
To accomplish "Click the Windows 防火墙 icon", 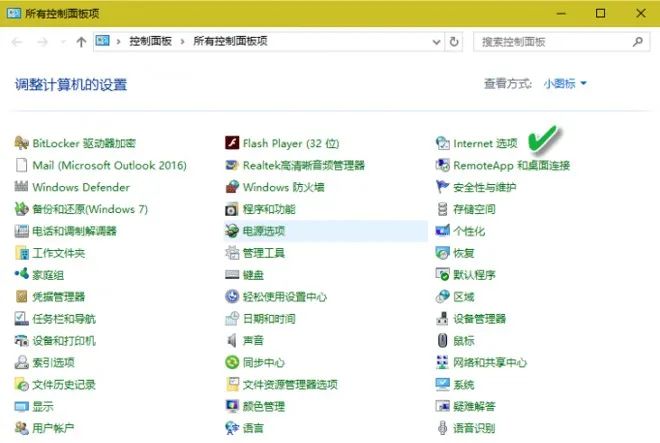I will [232, 187].
